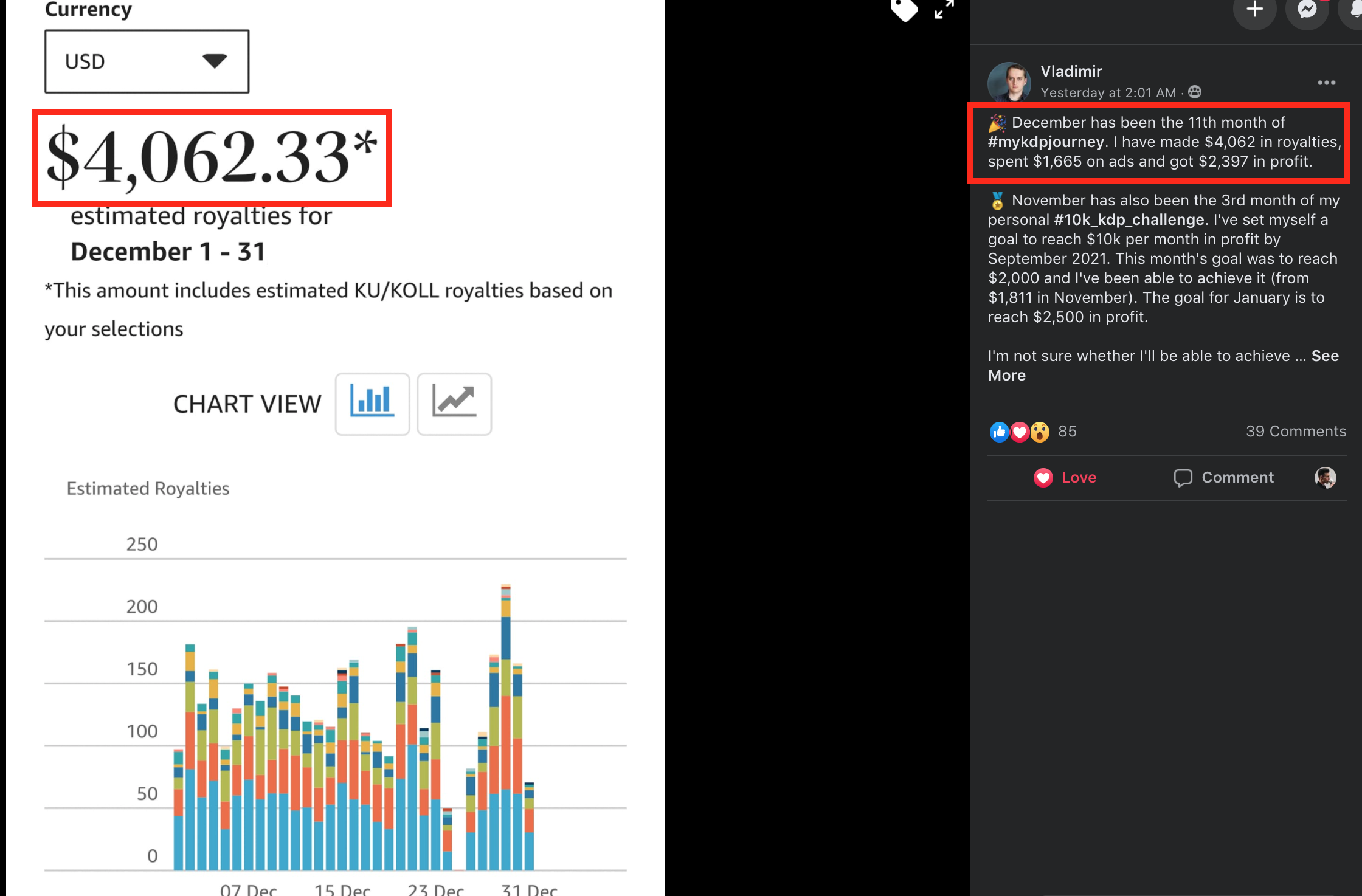
Task: Click the December 1 - 31 date text
Action: [x=168, y=252]
